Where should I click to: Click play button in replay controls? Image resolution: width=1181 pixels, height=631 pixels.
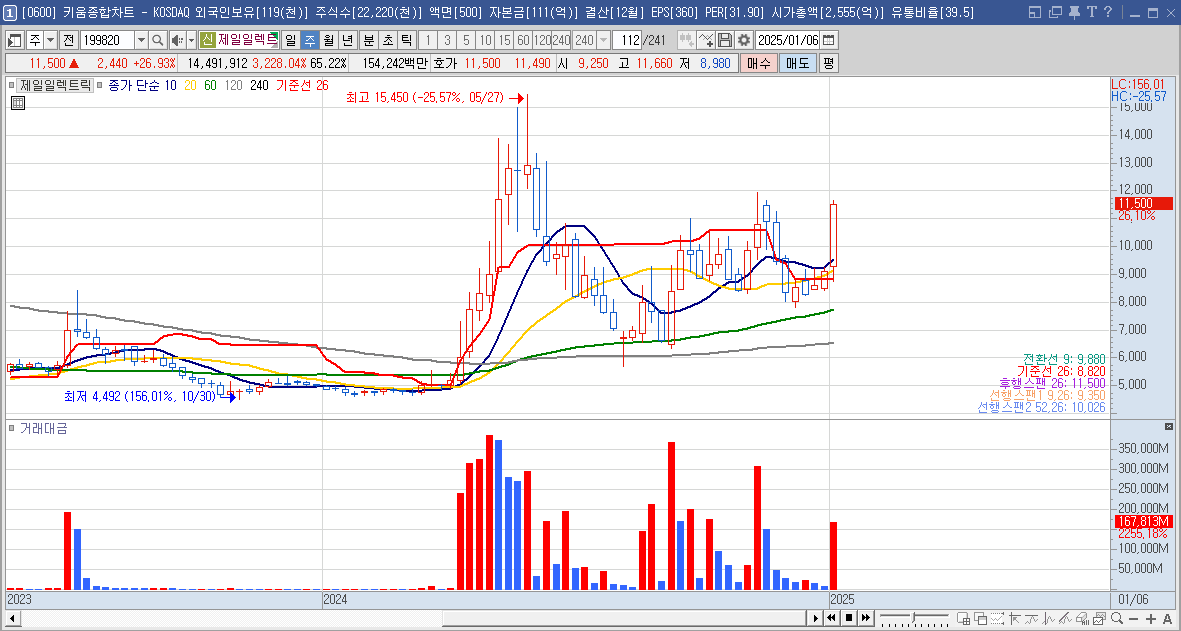pos(816,618)
